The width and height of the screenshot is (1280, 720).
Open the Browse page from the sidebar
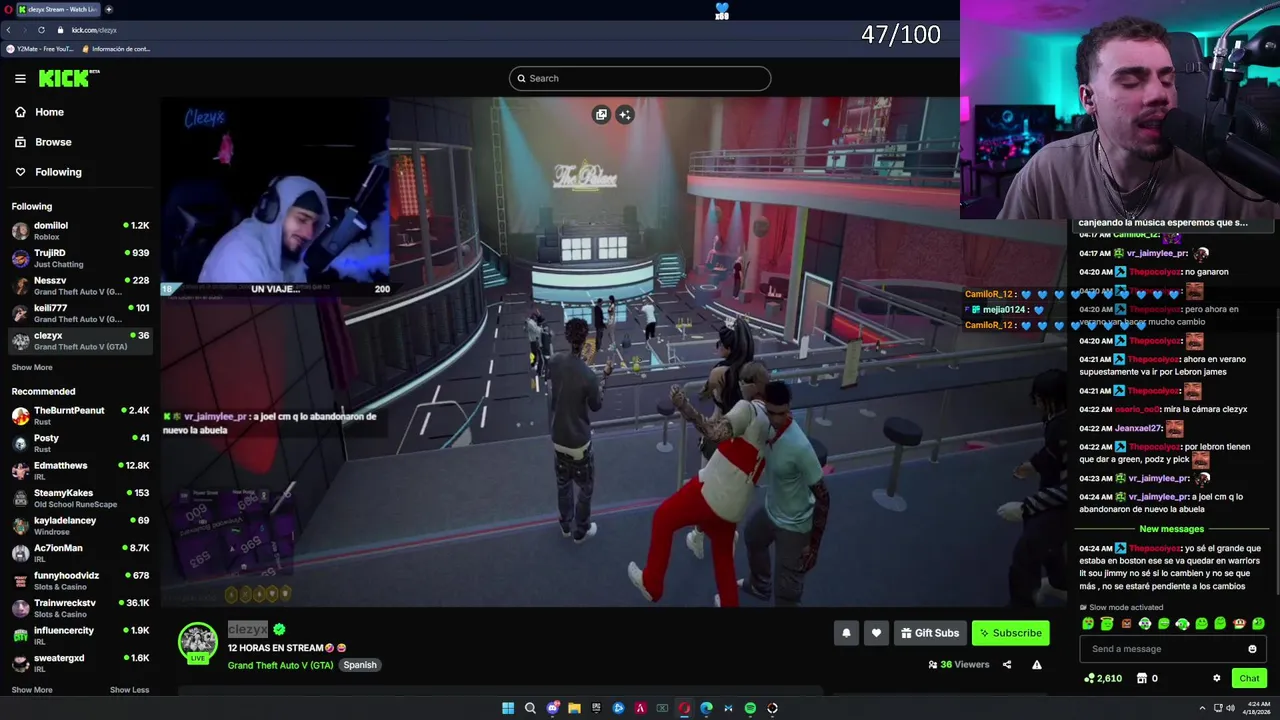point(44,142)
